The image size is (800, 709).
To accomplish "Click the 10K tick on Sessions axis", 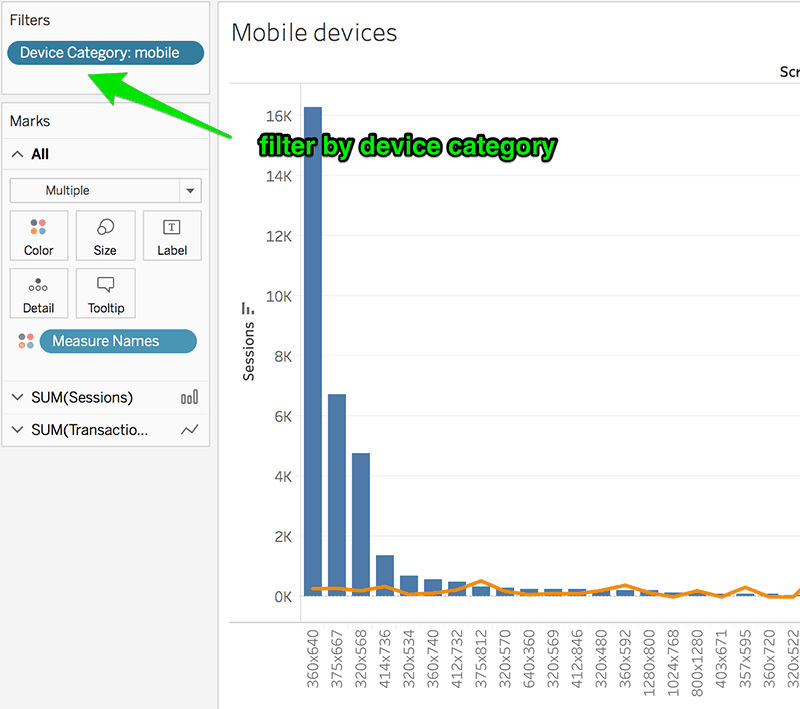I will (x=279, y=296).
